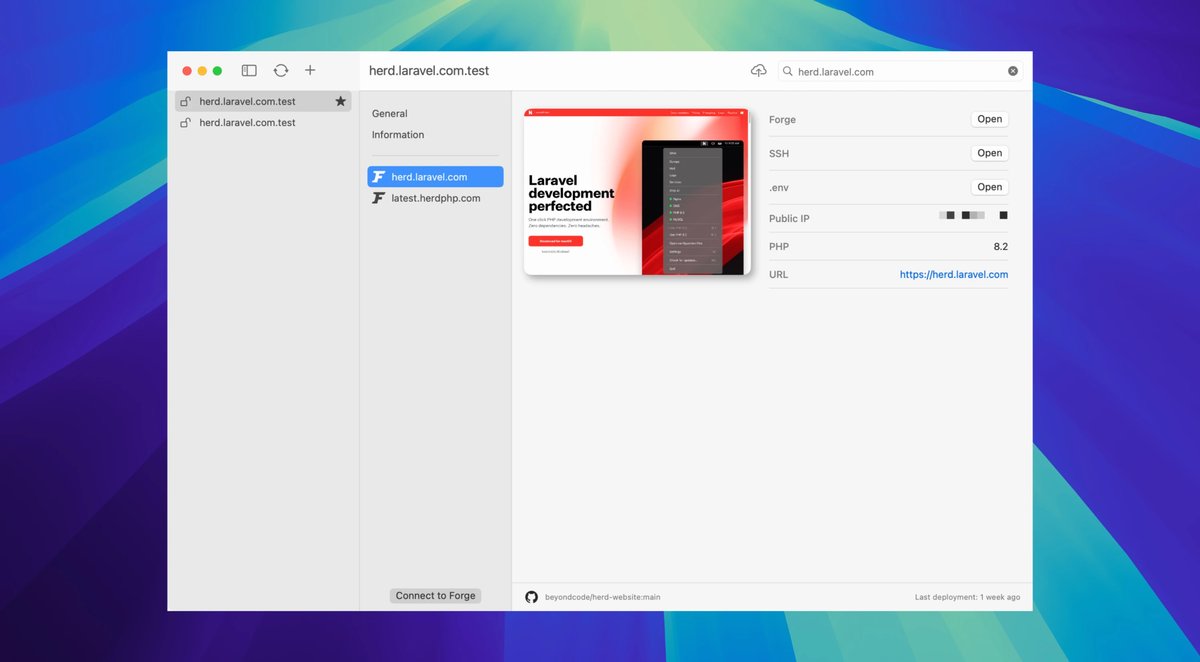Open the Forge row button
The height and width of the screenshot is (662, 1200).
989,119
